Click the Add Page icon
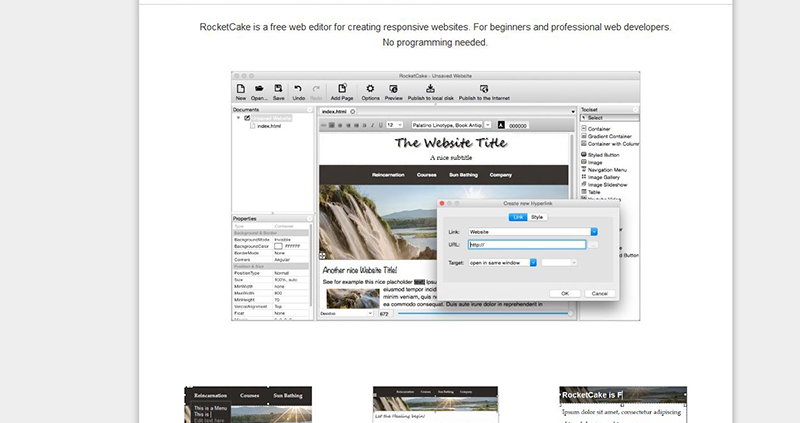 coord(342,88)
